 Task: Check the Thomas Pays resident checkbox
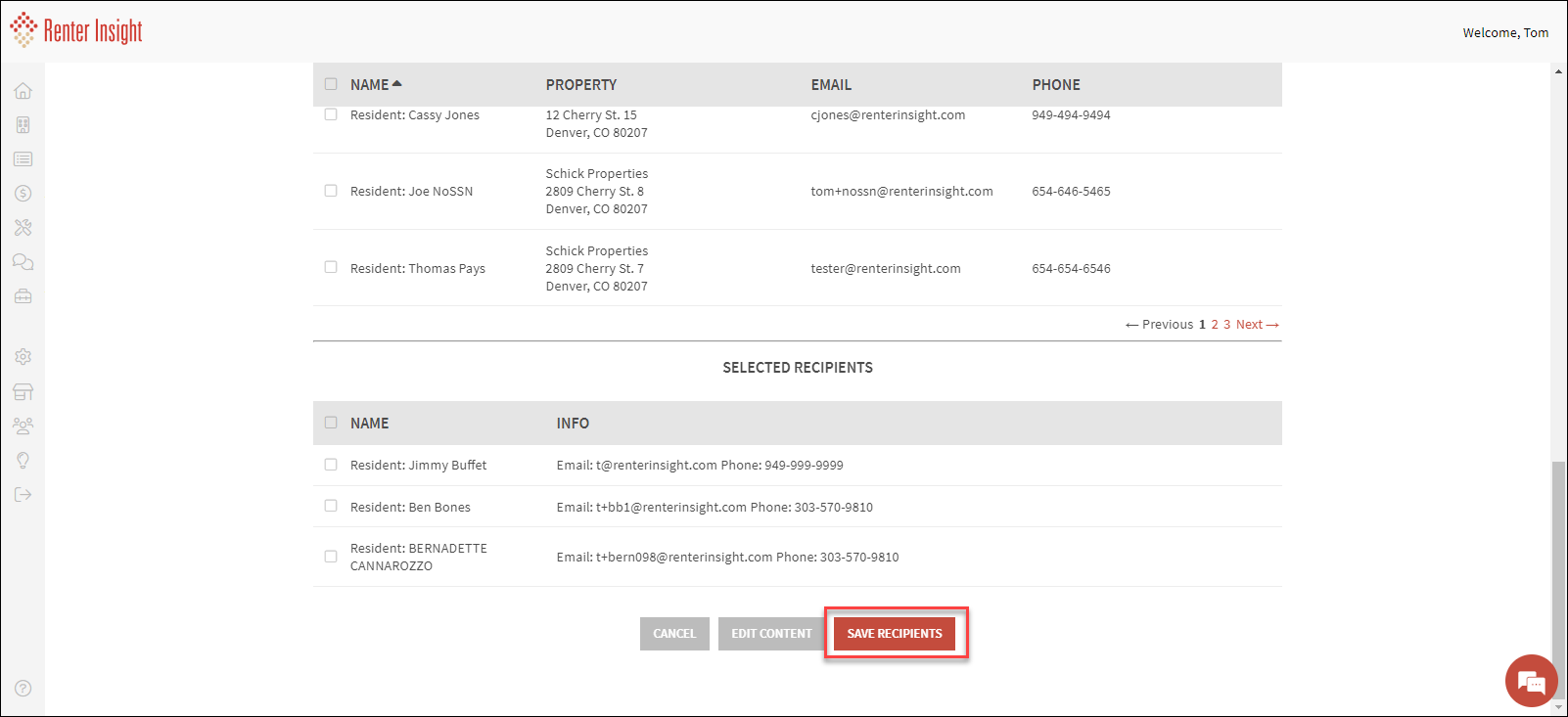point(331,267)
